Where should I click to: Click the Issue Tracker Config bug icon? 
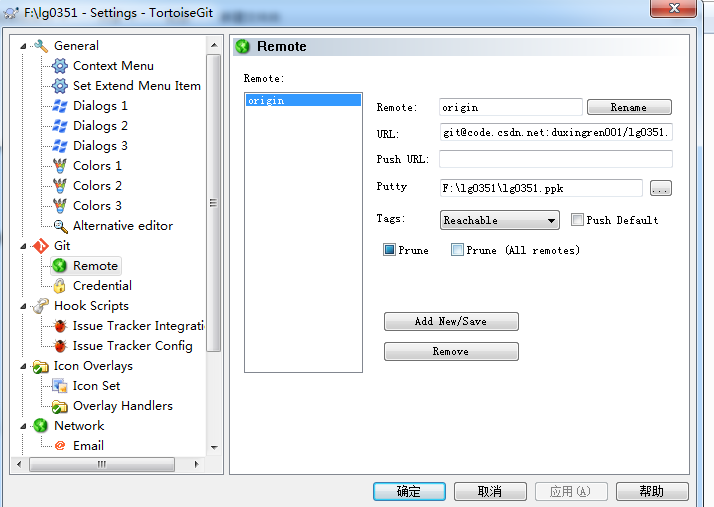60,346
